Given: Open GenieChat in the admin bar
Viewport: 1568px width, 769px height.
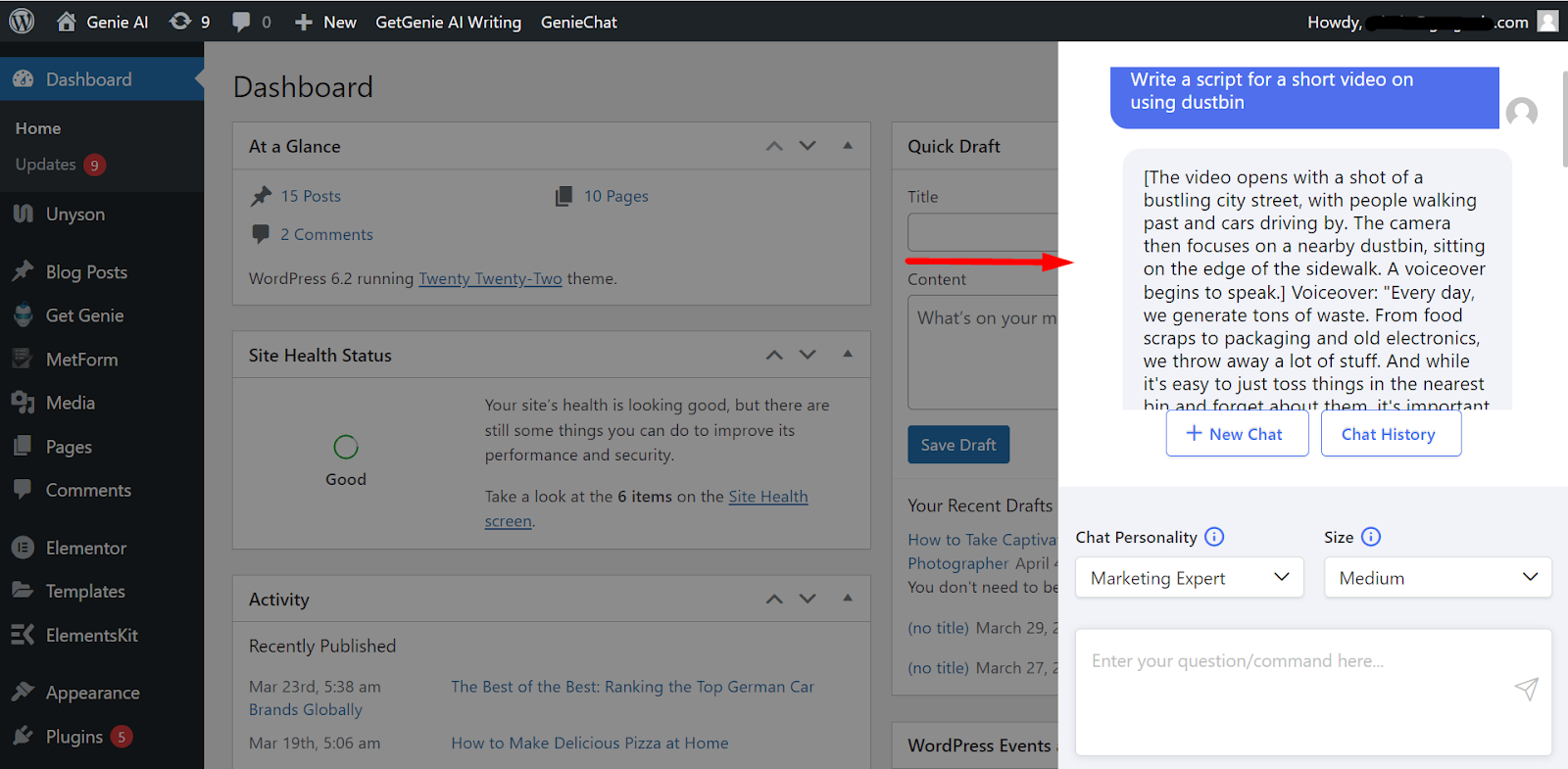Looking at the screenshot, I should click(578, 22).
